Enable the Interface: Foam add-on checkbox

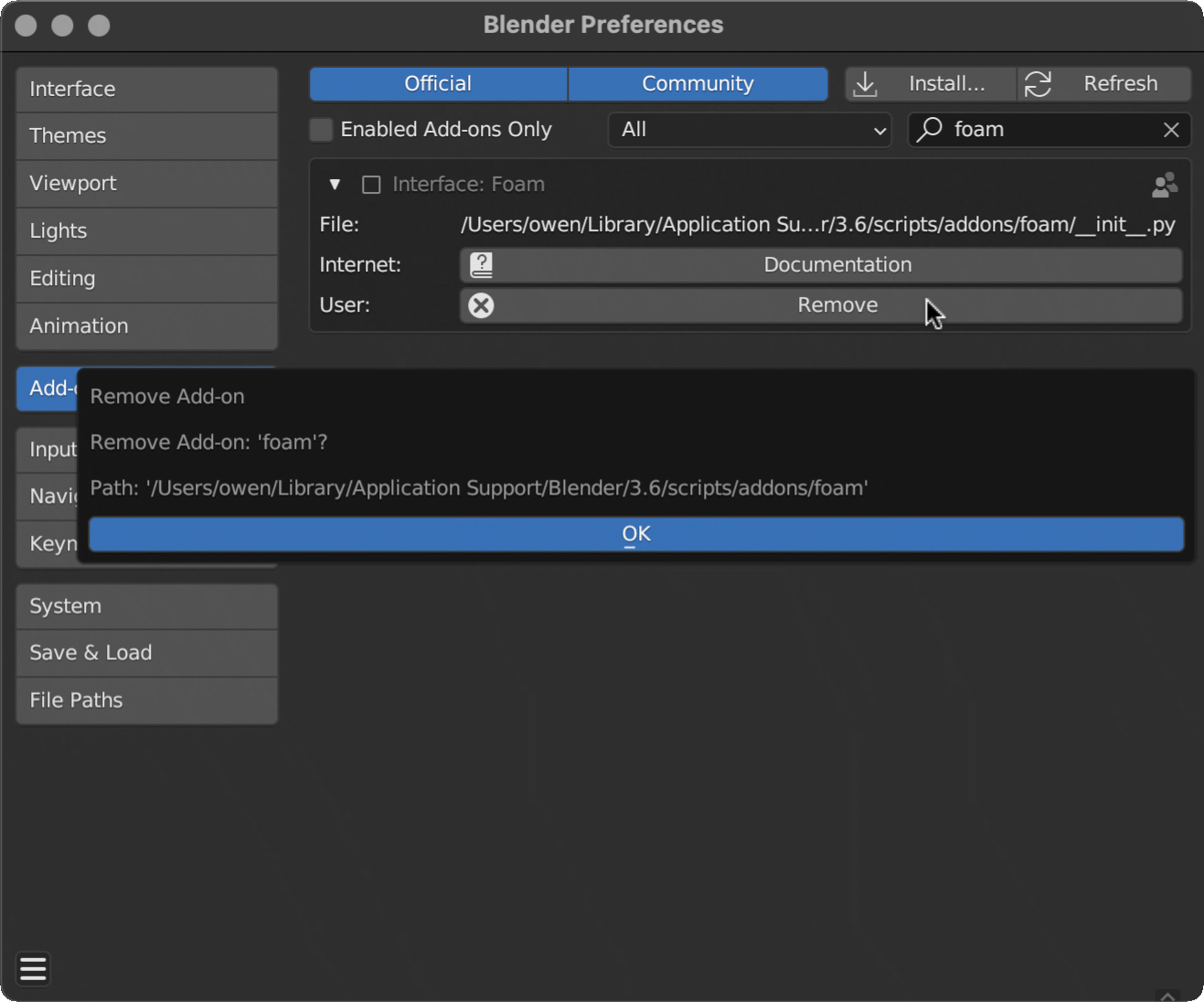click(371, 185)
